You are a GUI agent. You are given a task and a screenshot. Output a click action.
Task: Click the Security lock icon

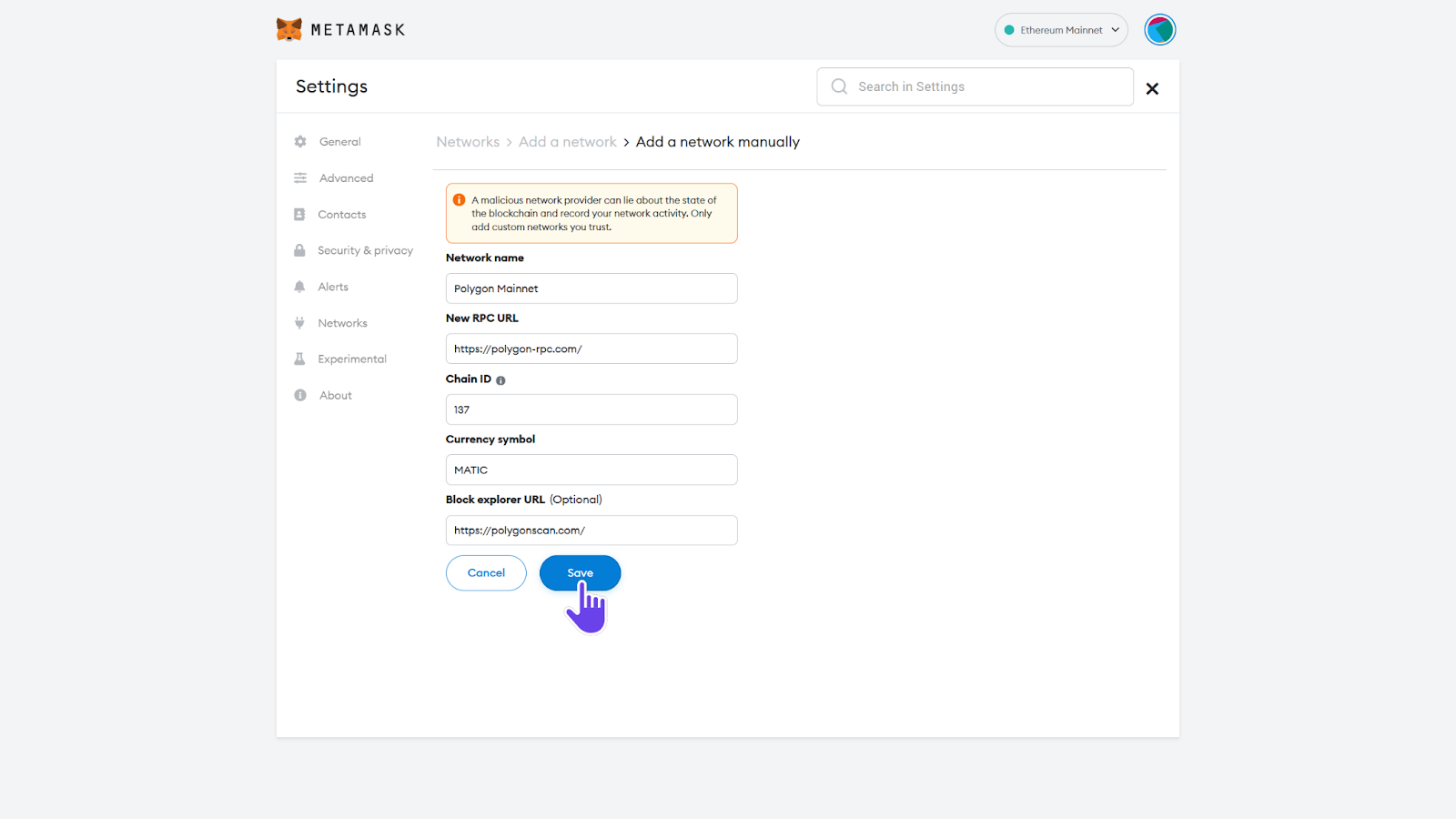point(299,250)
